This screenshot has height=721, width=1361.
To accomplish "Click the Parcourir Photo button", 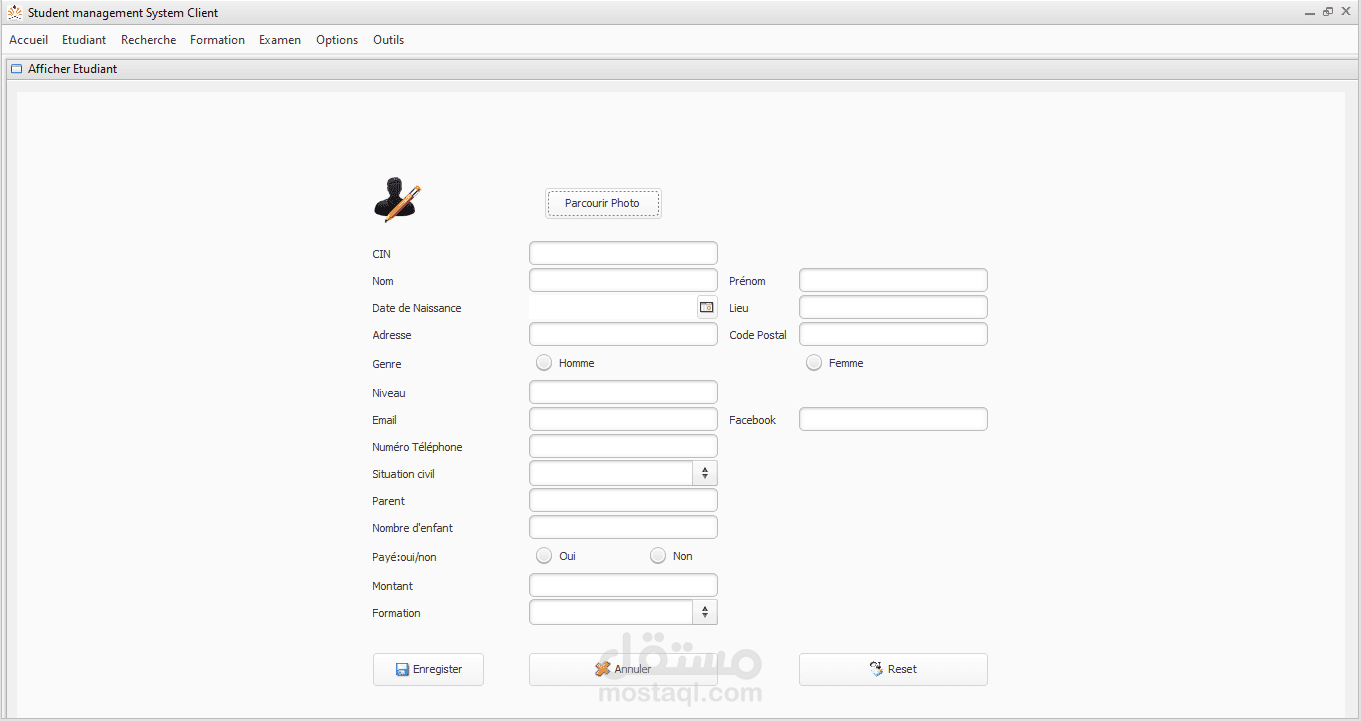I will [x=603, y=203].
